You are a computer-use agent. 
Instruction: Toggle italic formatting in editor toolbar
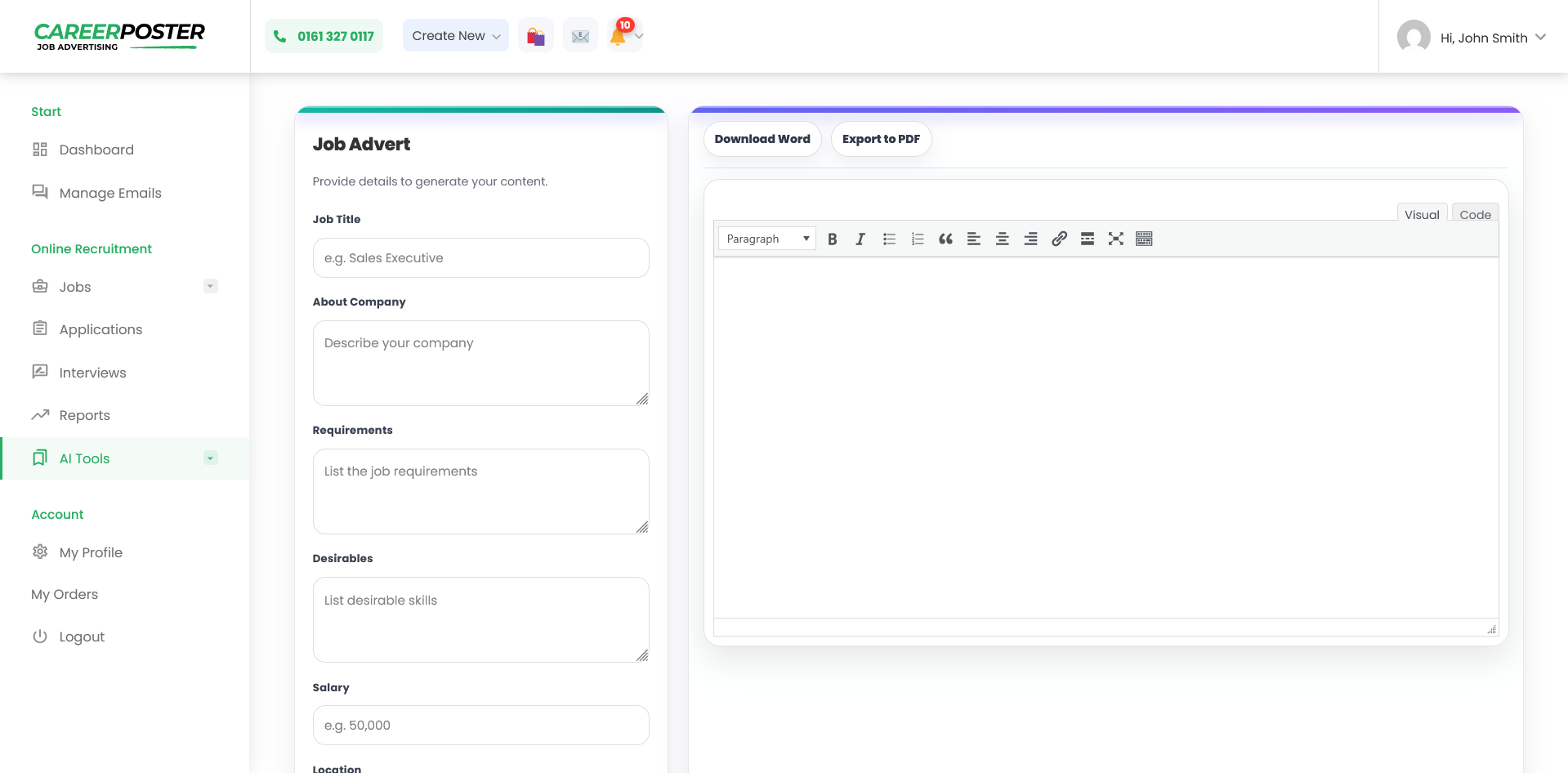(x=860, y=239)
